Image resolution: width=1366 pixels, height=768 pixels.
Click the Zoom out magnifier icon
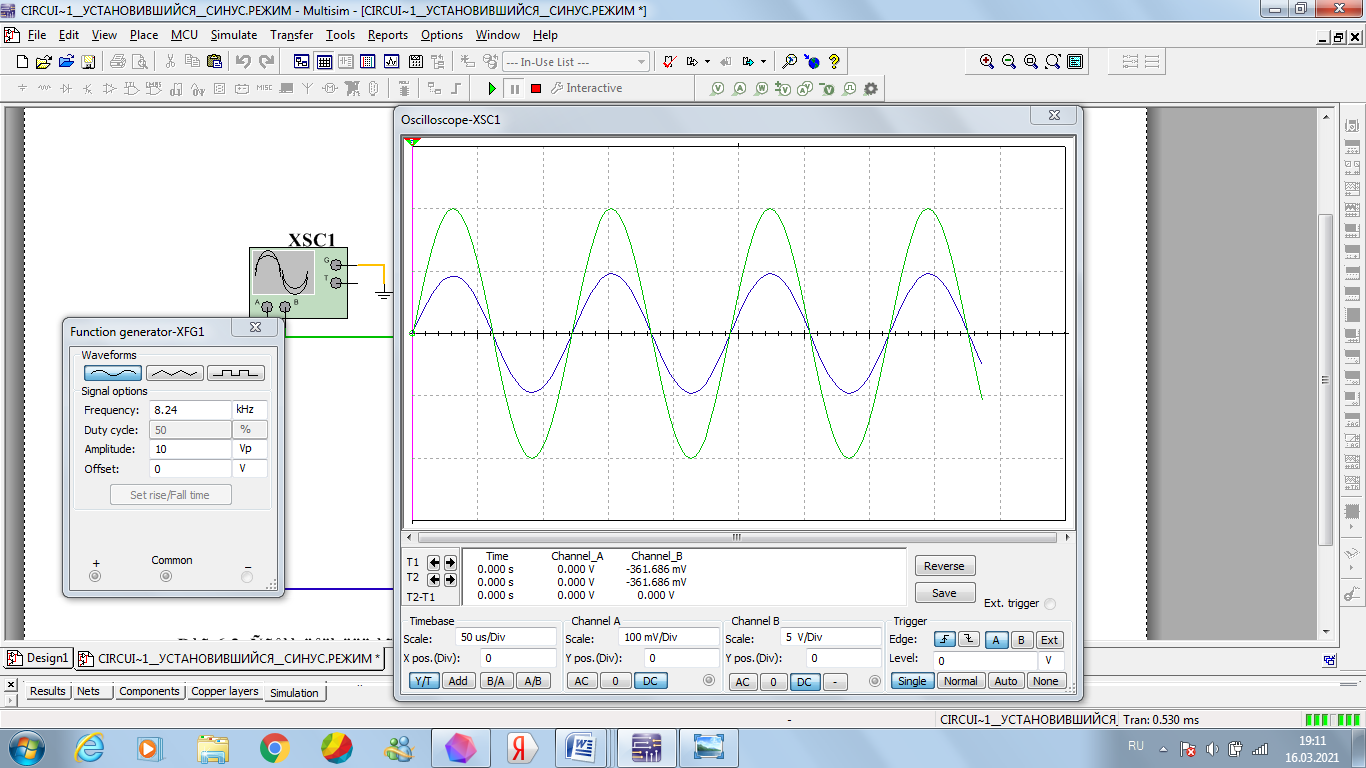1009,62
